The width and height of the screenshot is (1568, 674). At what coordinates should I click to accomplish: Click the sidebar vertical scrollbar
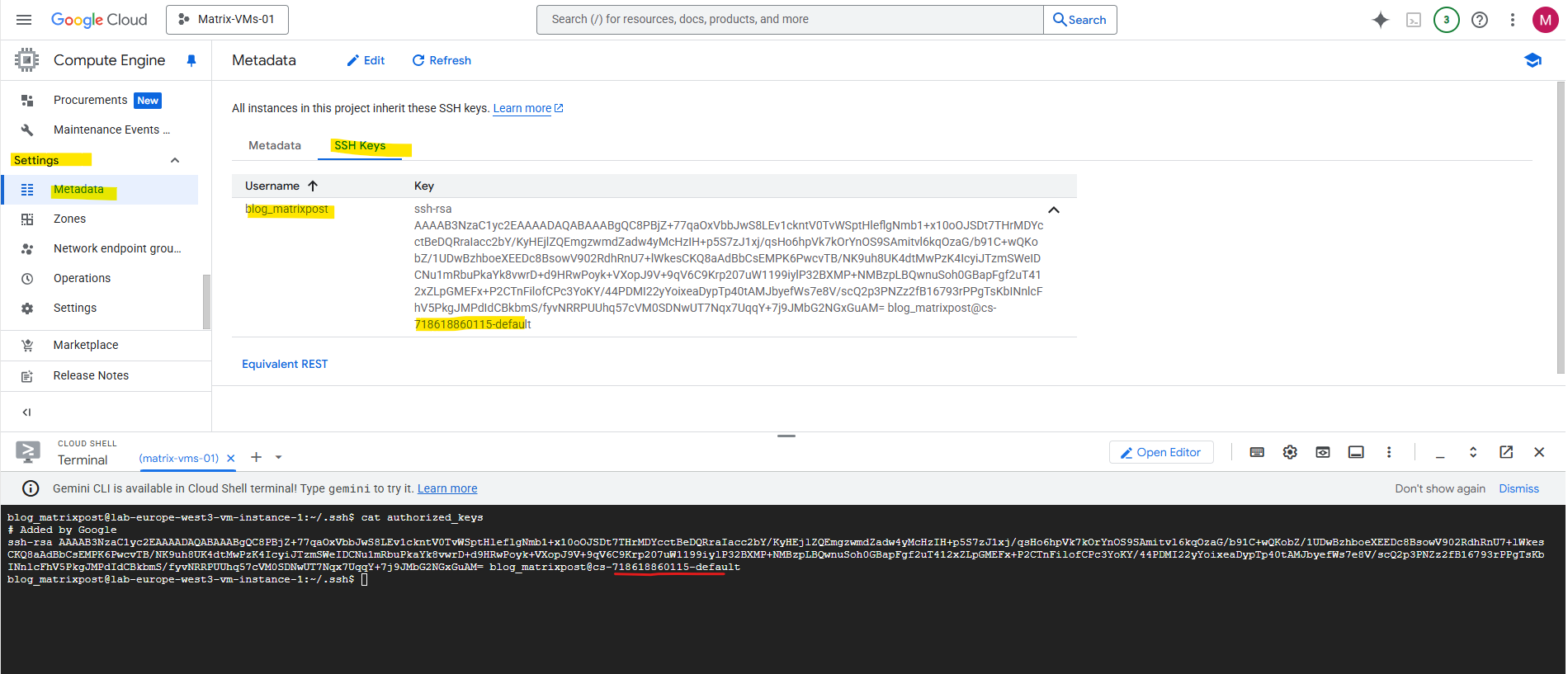coord(206,301)
